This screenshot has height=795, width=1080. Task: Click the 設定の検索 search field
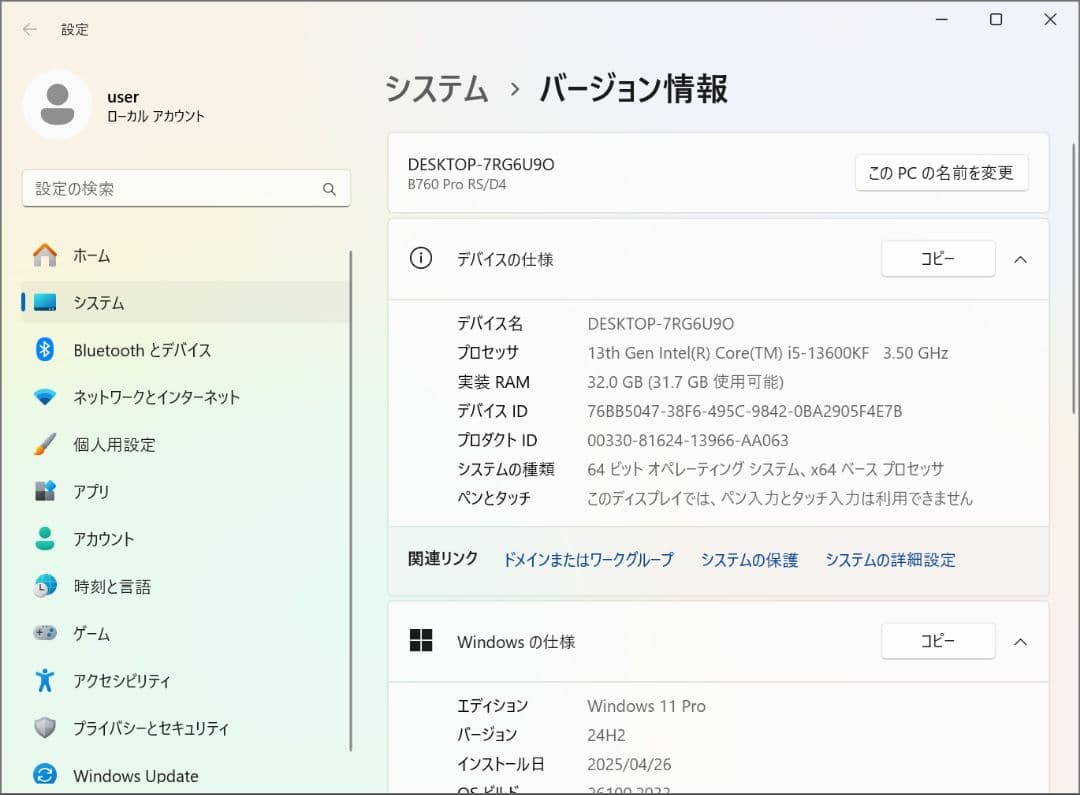click(x=186, y=188)
